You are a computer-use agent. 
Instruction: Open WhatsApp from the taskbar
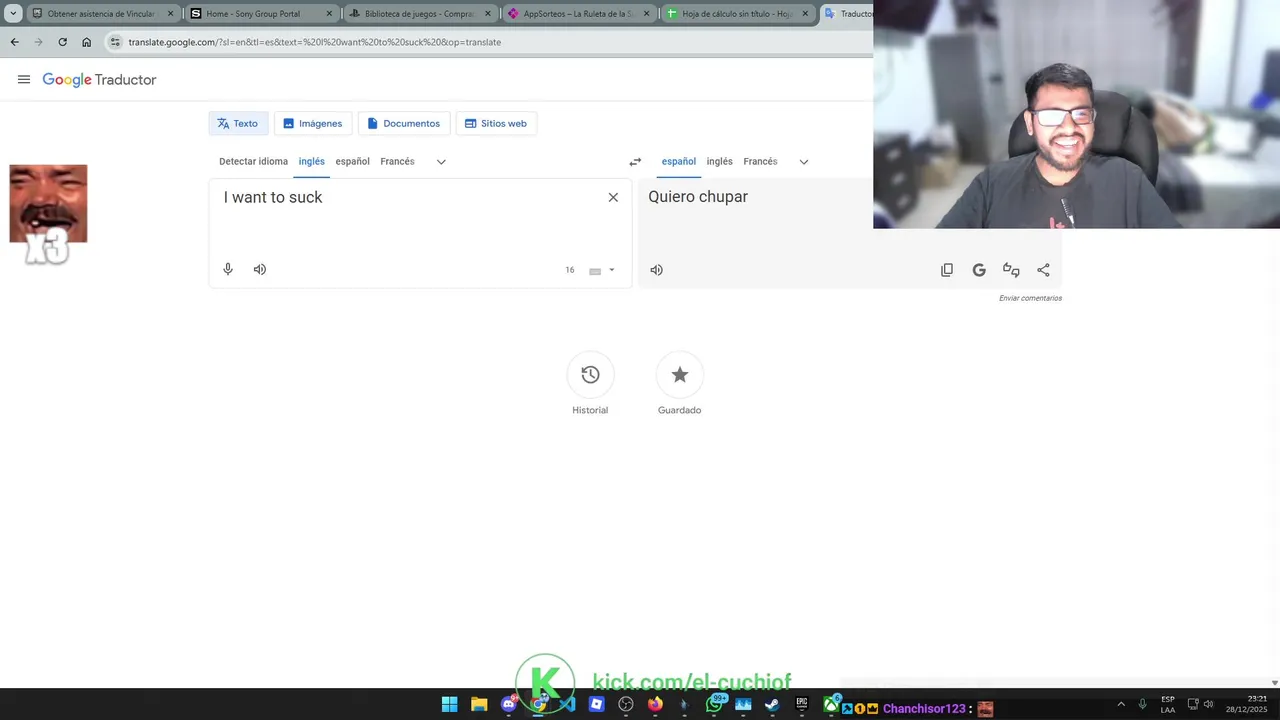(x=714, y=704)
